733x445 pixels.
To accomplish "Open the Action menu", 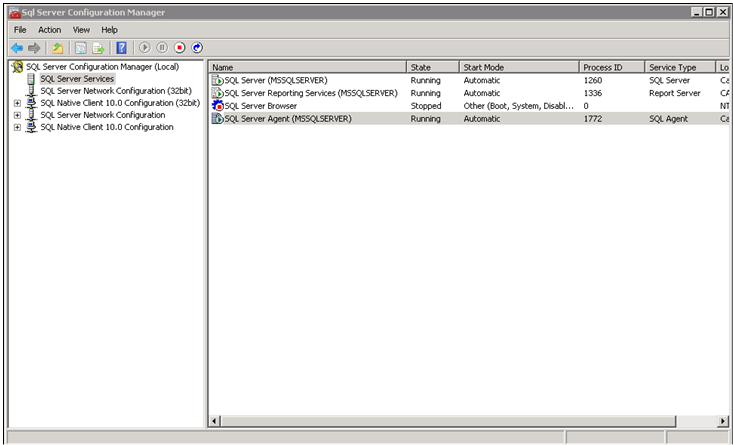I will [x=50, y=30].
